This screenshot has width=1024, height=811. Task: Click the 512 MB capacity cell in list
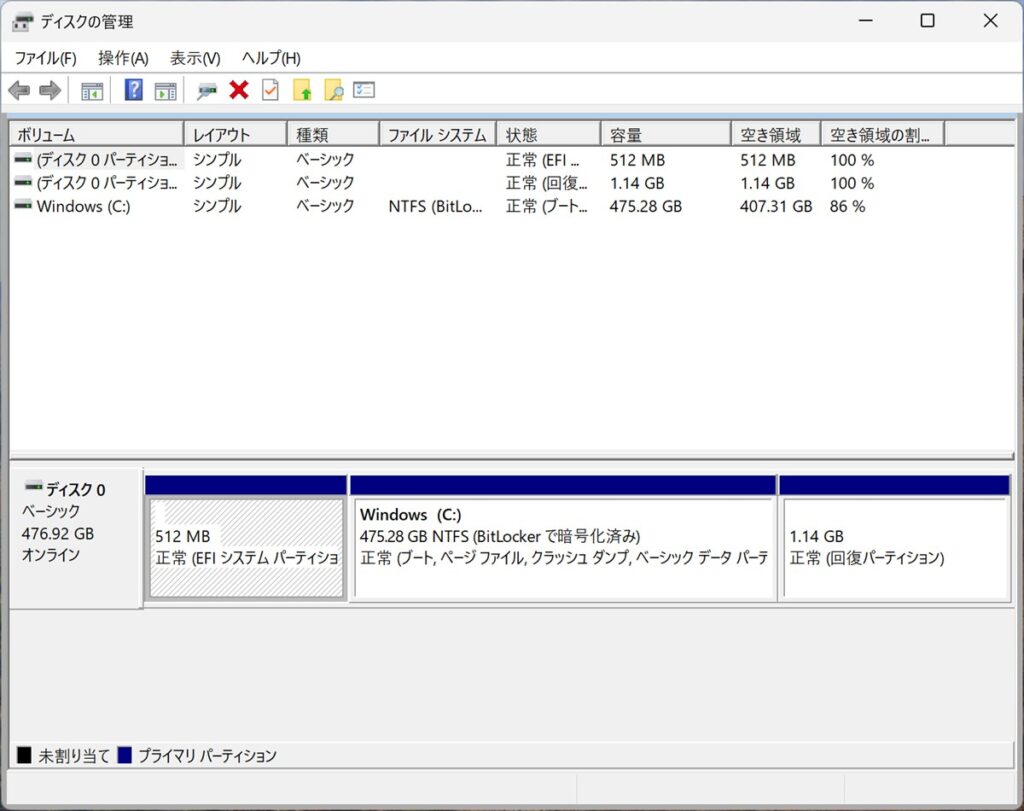tap(637, 160)
